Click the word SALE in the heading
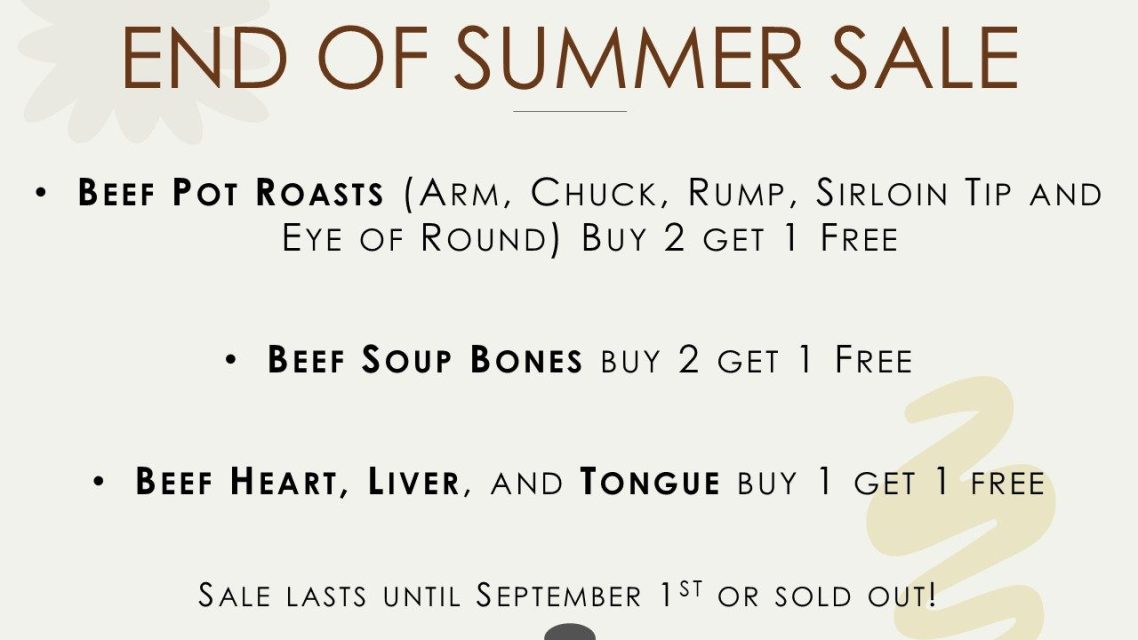The image size is (1138, 640). pos(924,58)
